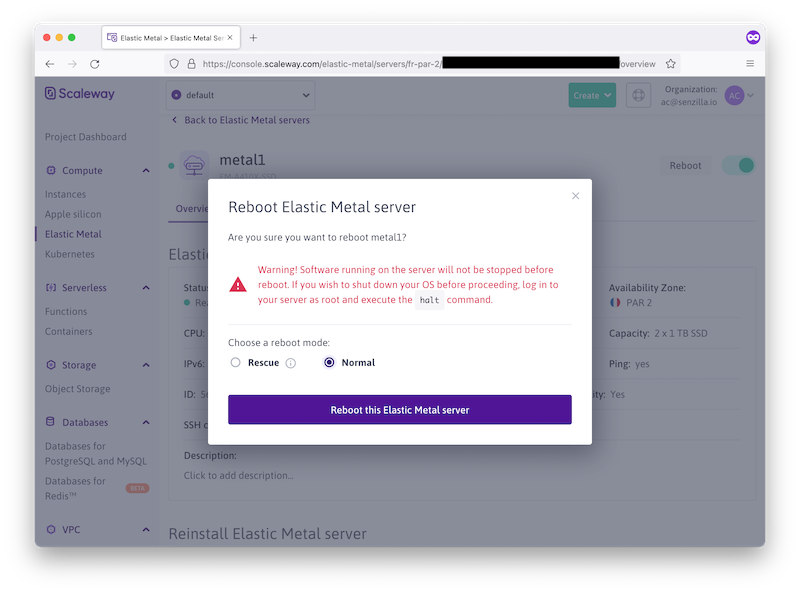Image resolution: width=800 pixels, height=593 pixels.
Task: Click the shield tracking protection icon
Action: tap(174, 64)
